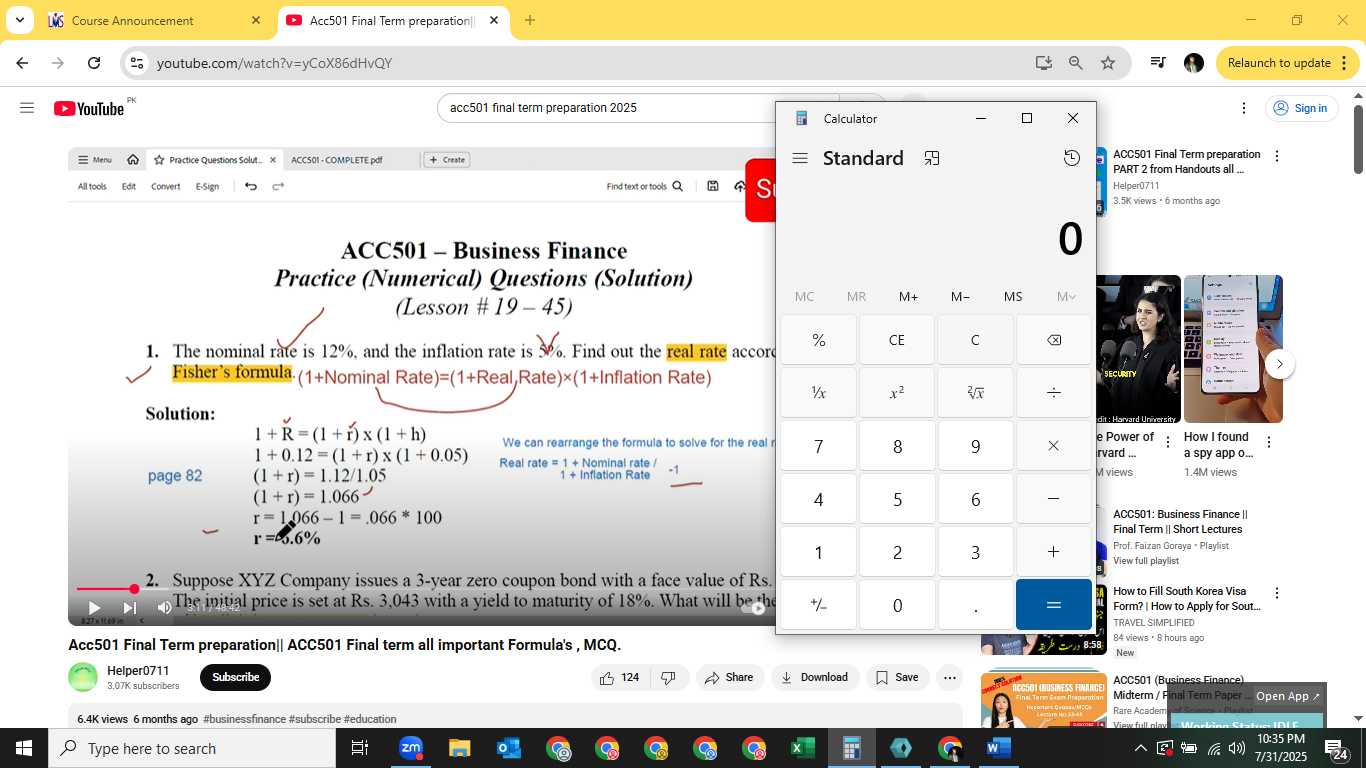Switch to the Course Announcement tab

(154, 20)
